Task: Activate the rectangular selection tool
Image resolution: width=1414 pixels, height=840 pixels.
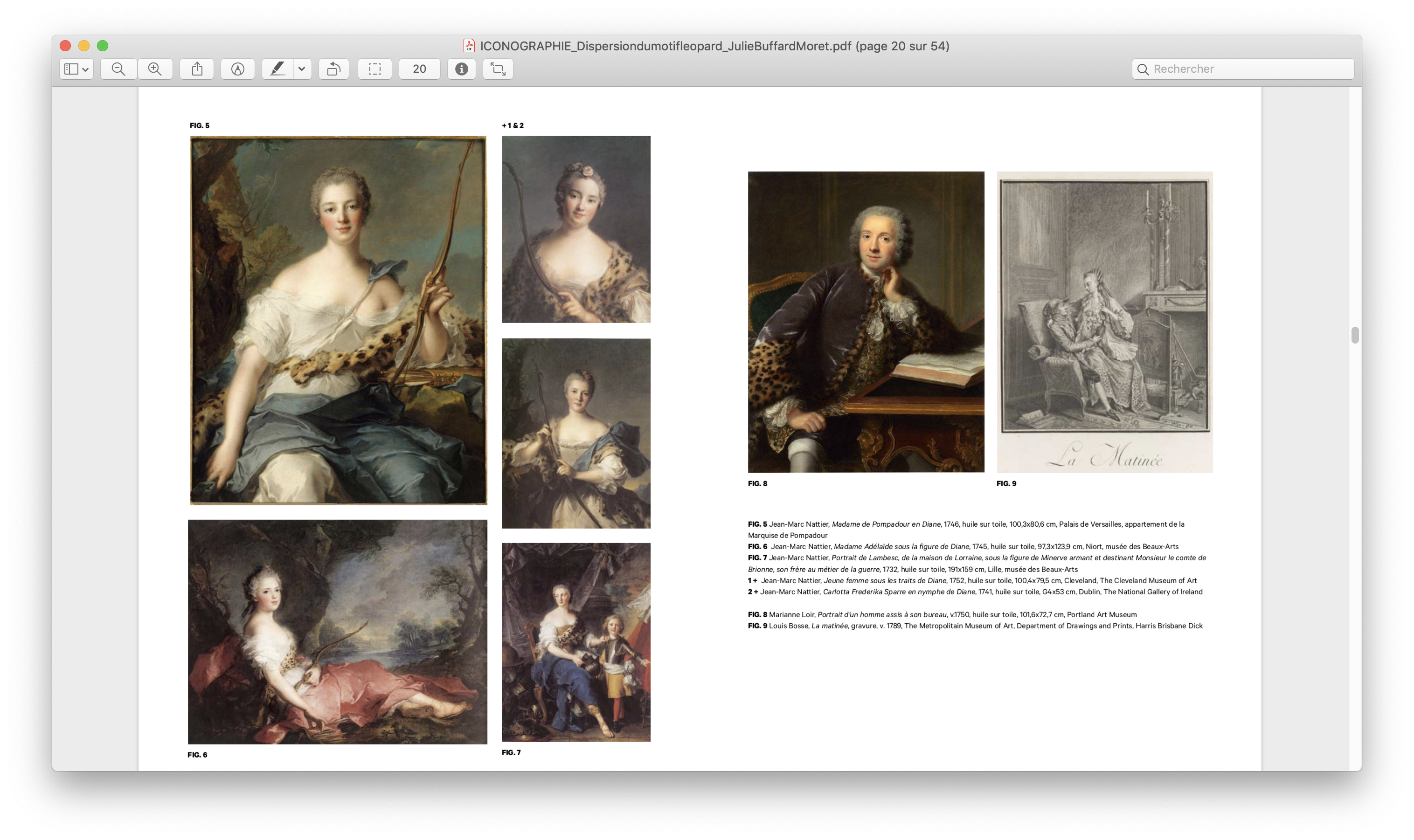Action: [375, 69]
